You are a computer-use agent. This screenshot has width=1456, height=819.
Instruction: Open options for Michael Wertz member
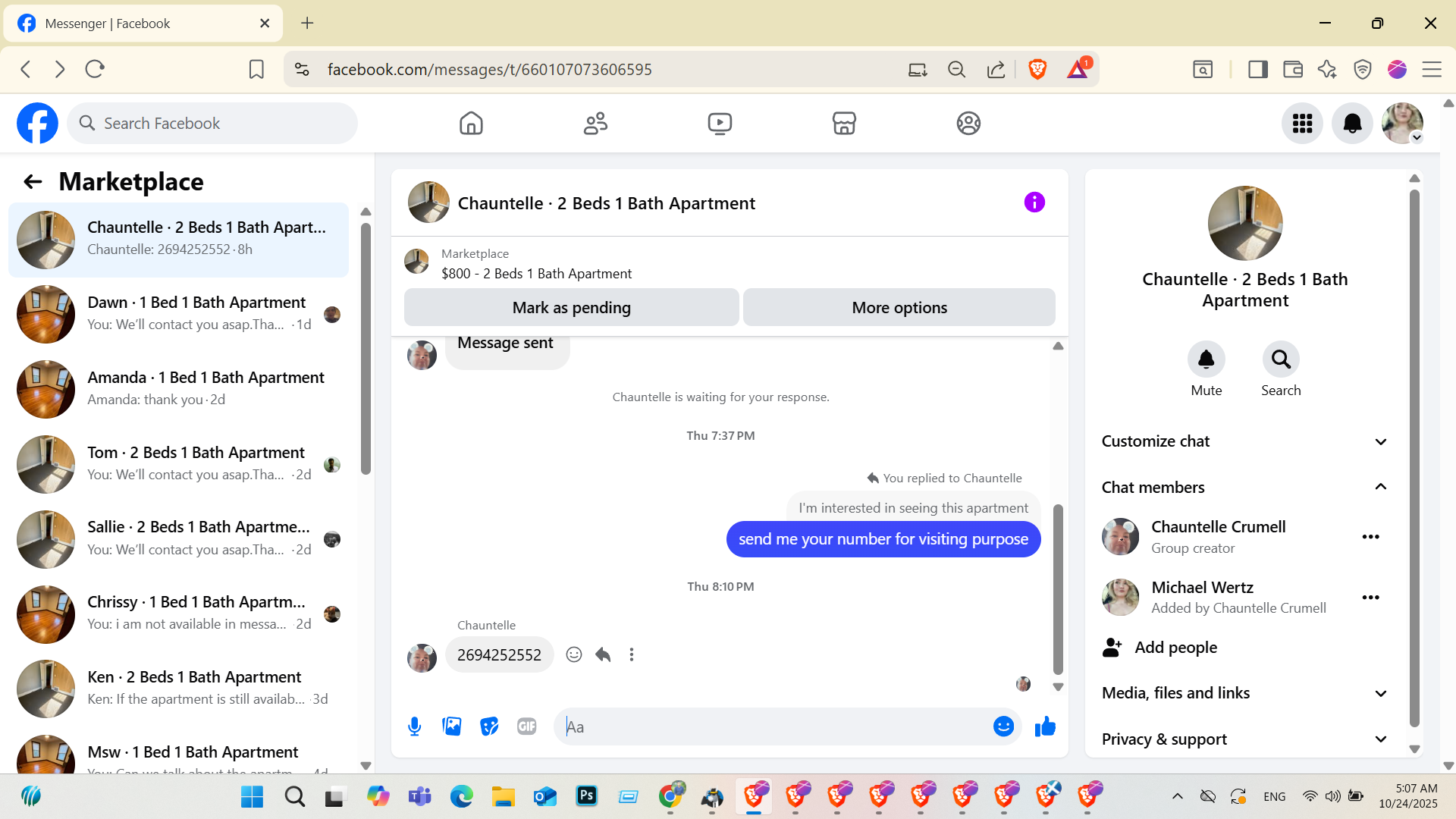[1370, 598]
